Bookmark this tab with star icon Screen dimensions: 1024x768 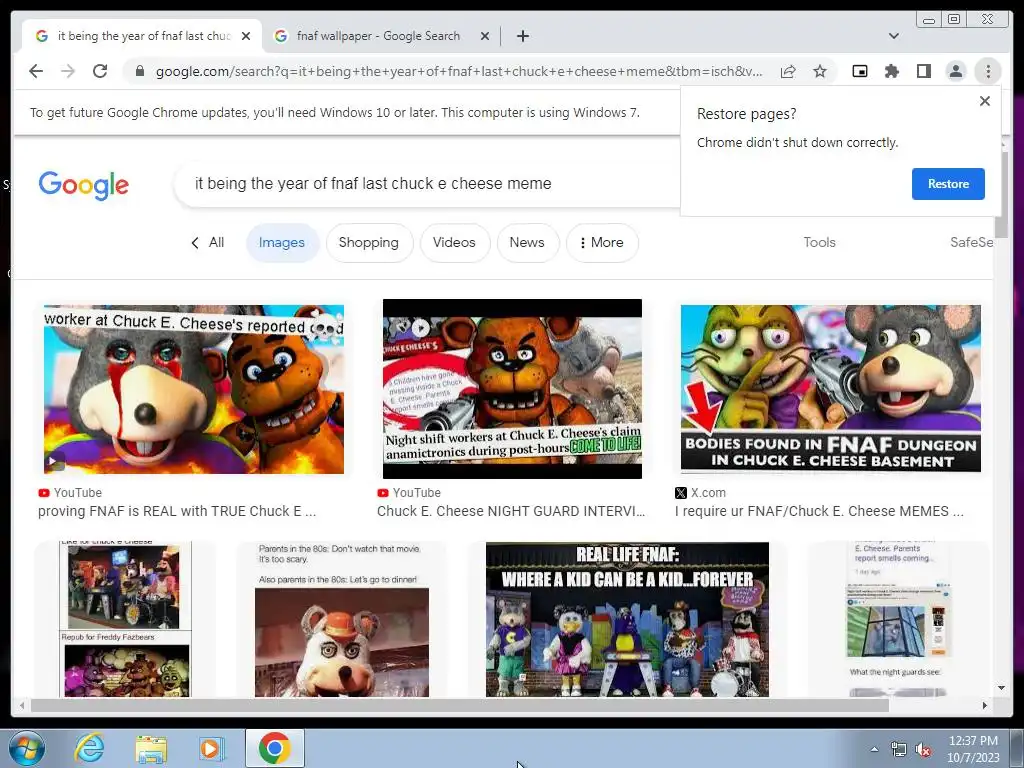tap(820, 71)
